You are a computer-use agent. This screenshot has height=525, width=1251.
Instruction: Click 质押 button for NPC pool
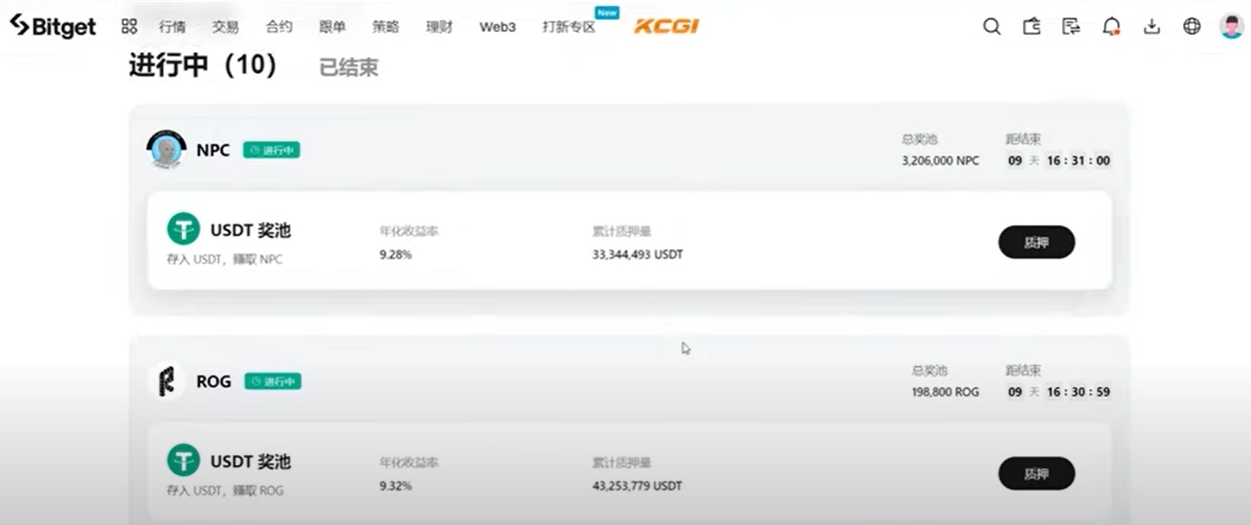[x=1036, y=242]
